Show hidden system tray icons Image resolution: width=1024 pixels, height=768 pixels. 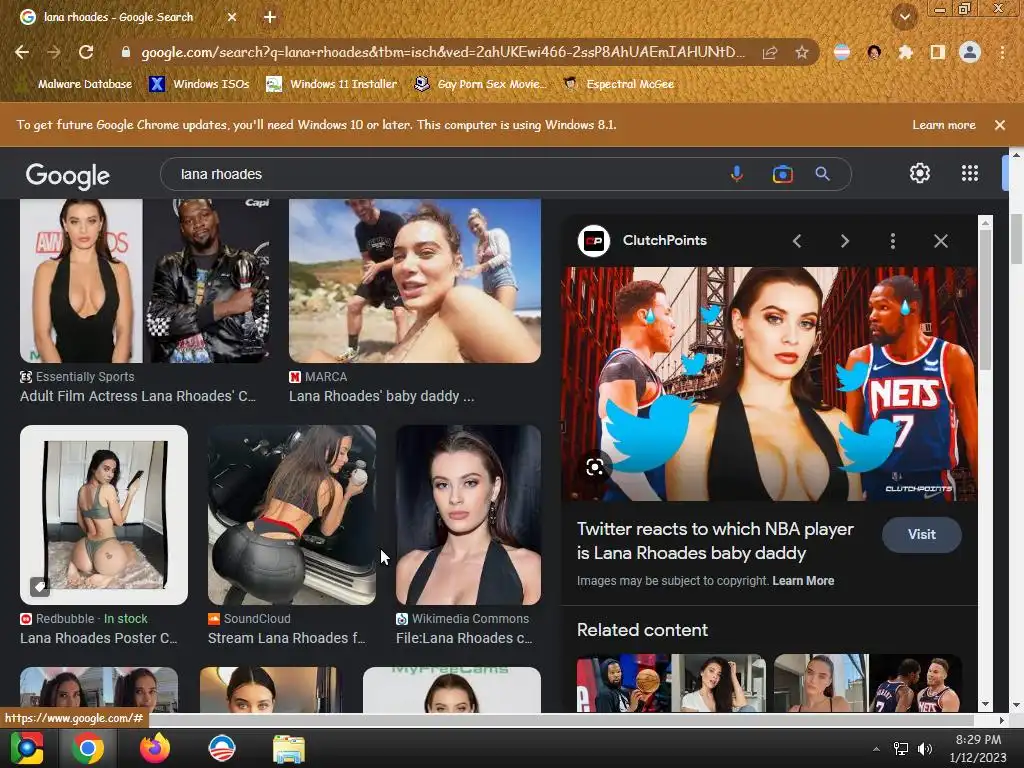(x=876, y=749)
